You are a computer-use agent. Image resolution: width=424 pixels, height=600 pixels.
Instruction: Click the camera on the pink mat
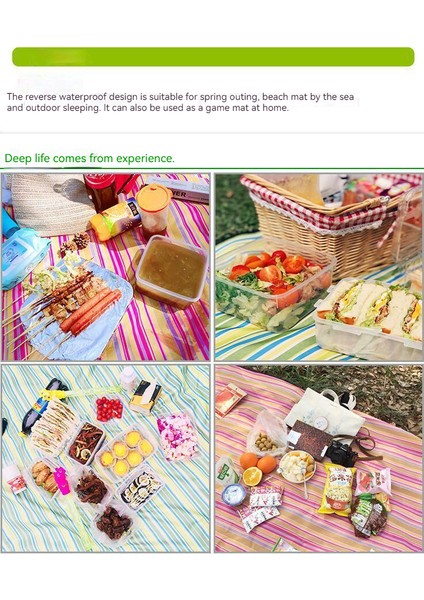pyautogui.click(x=342, y=453)
